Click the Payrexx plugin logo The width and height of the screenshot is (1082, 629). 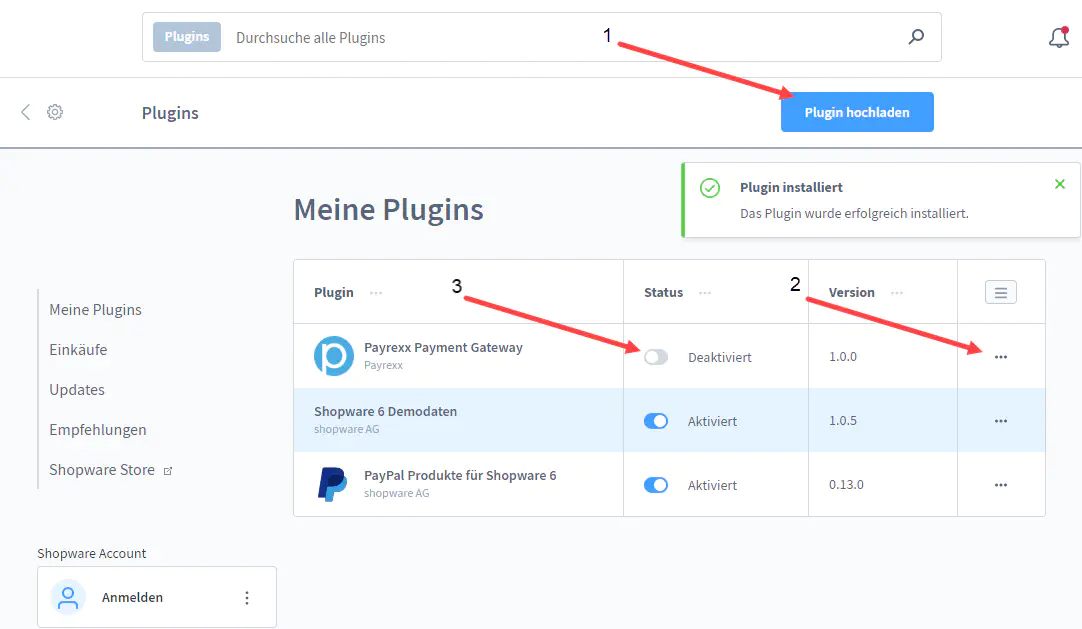coord(333,356)
